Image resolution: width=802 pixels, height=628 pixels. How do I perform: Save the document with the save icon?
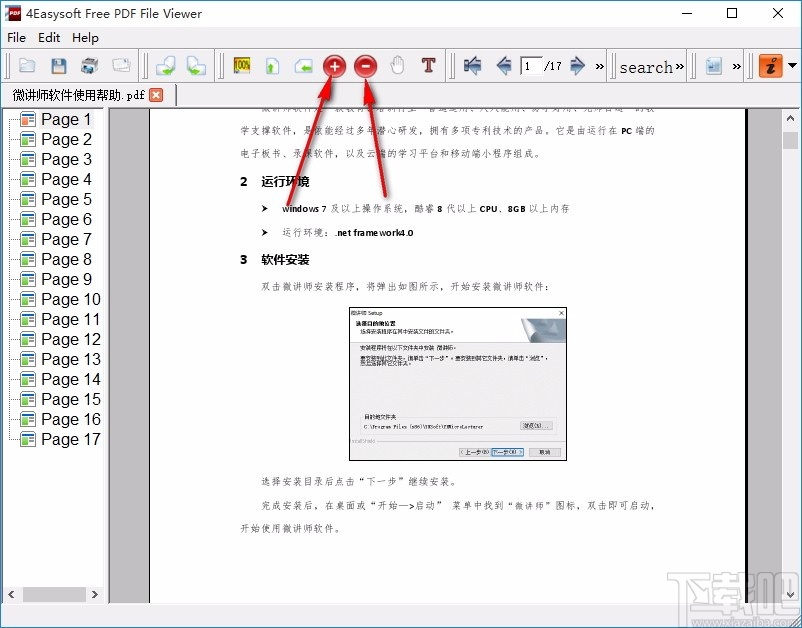pos(57,65)
